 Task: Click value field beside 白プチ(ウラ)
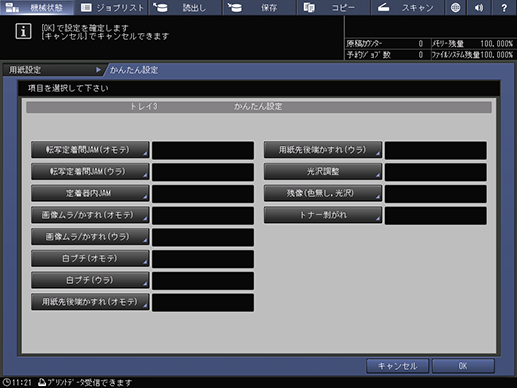click(x=203, y=281)
